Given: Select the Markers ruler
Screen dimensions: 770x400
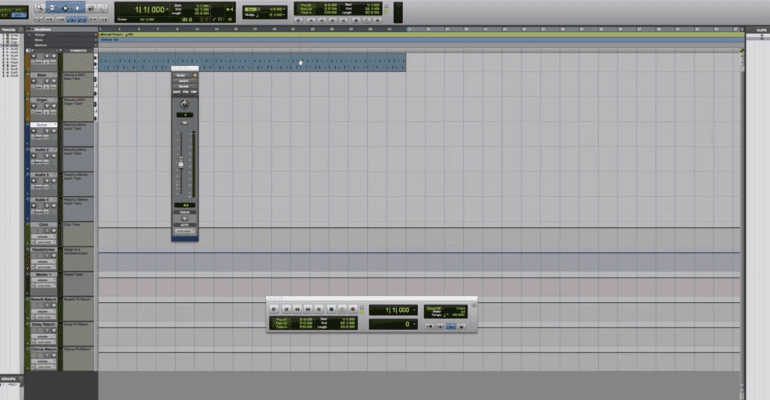Looking at the screenshot, I should click(40, 45).
